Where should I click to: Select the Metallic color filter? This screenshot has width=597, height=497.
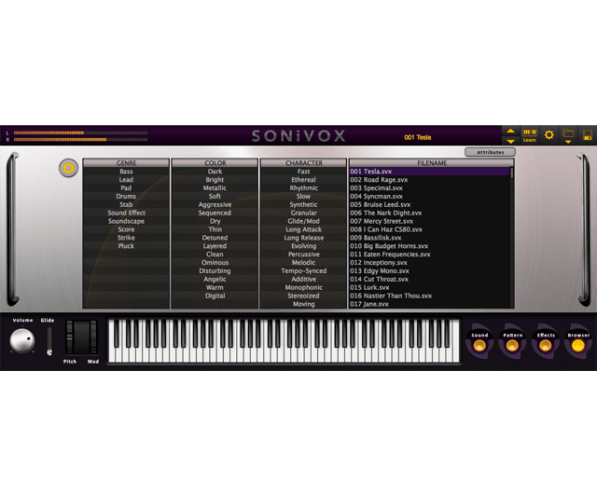click(215, 188)
